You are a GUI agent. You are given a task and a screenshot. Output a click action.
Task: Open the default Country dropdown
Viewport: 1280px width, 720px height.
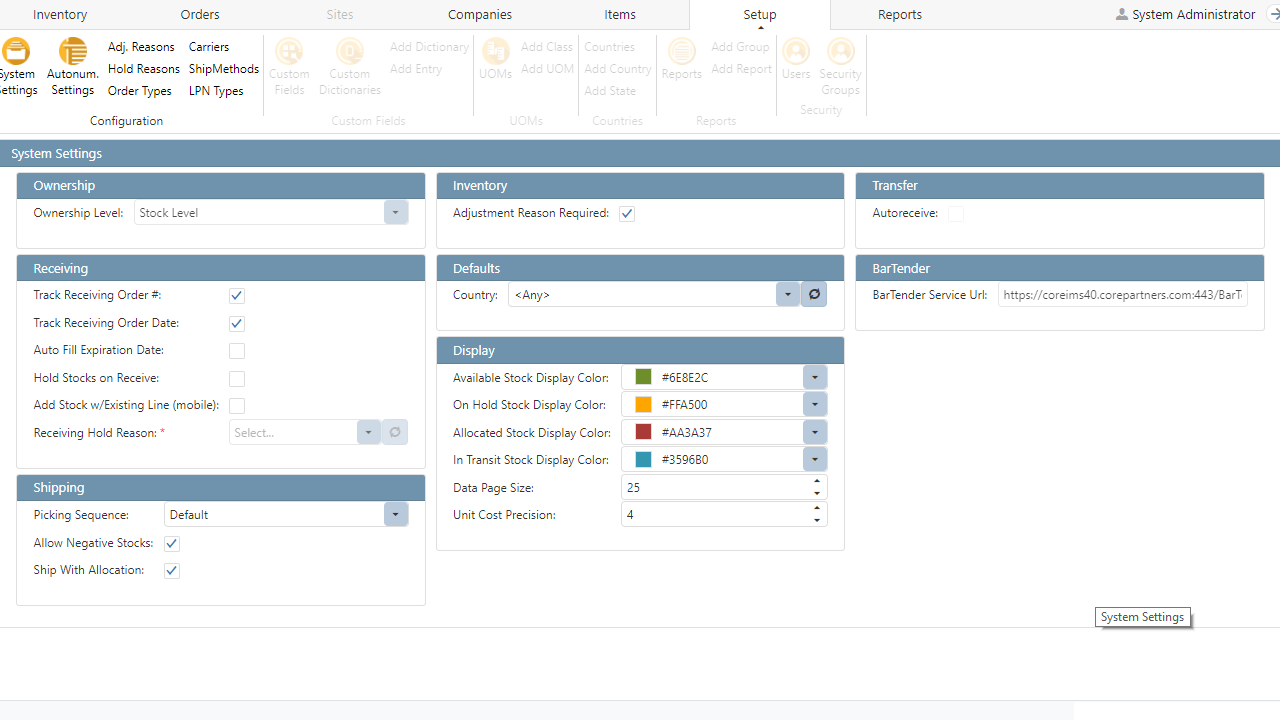[788, 295]
